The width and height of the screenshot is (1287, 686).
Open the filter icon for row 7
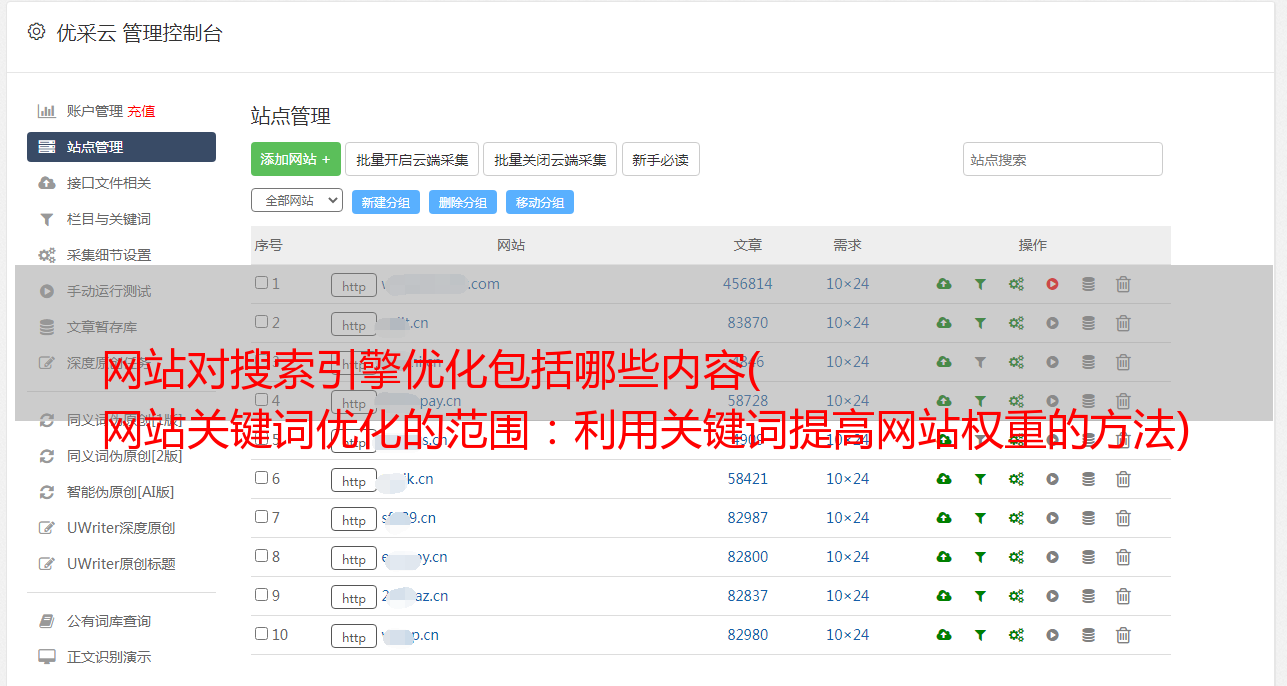pyautogui.click(x=980, y=518)
